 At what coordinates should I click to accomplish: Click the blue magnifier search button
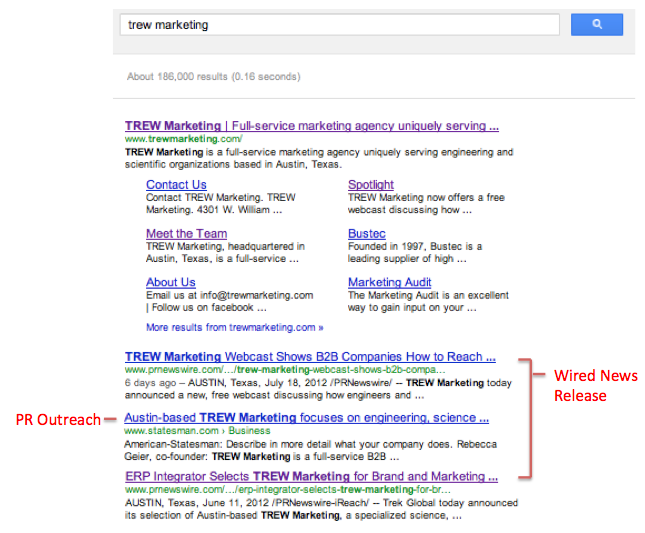[x=596, y=25]
